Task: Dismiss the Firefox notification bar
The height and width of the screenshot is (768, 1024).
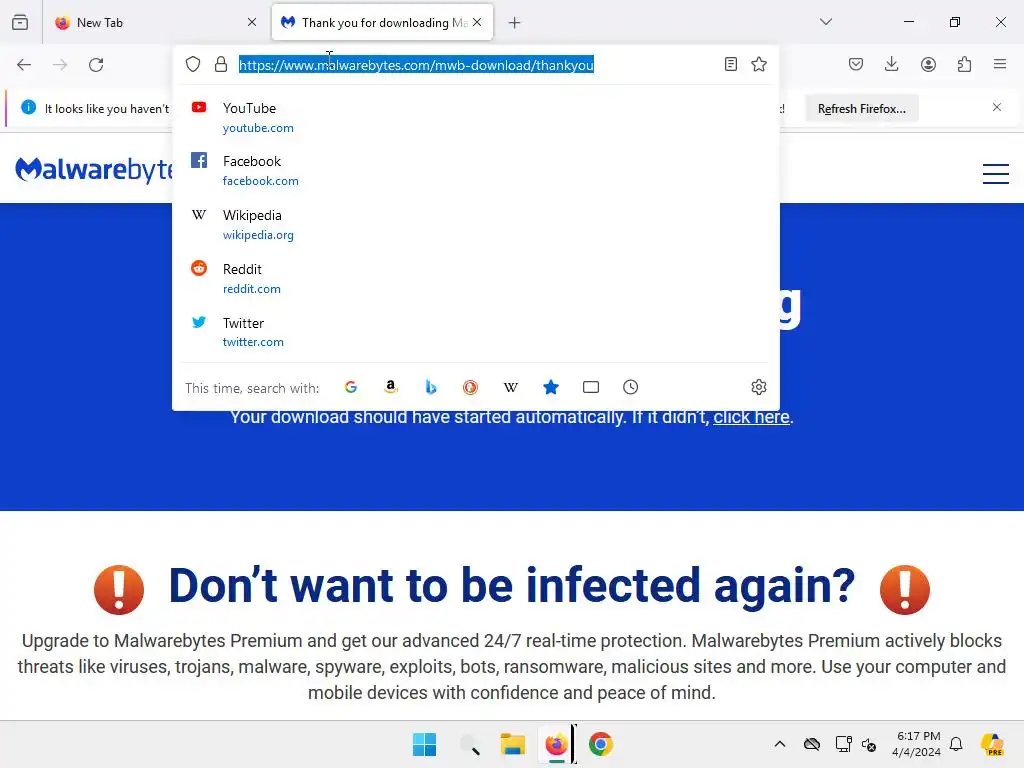Action: 997,107
